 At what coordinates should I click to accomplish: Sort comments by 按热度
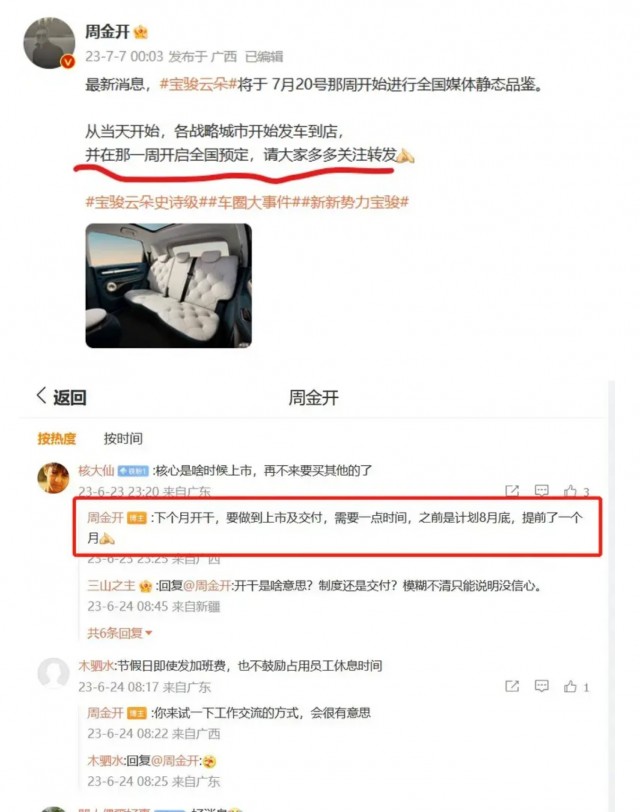(x=56, y=439)
